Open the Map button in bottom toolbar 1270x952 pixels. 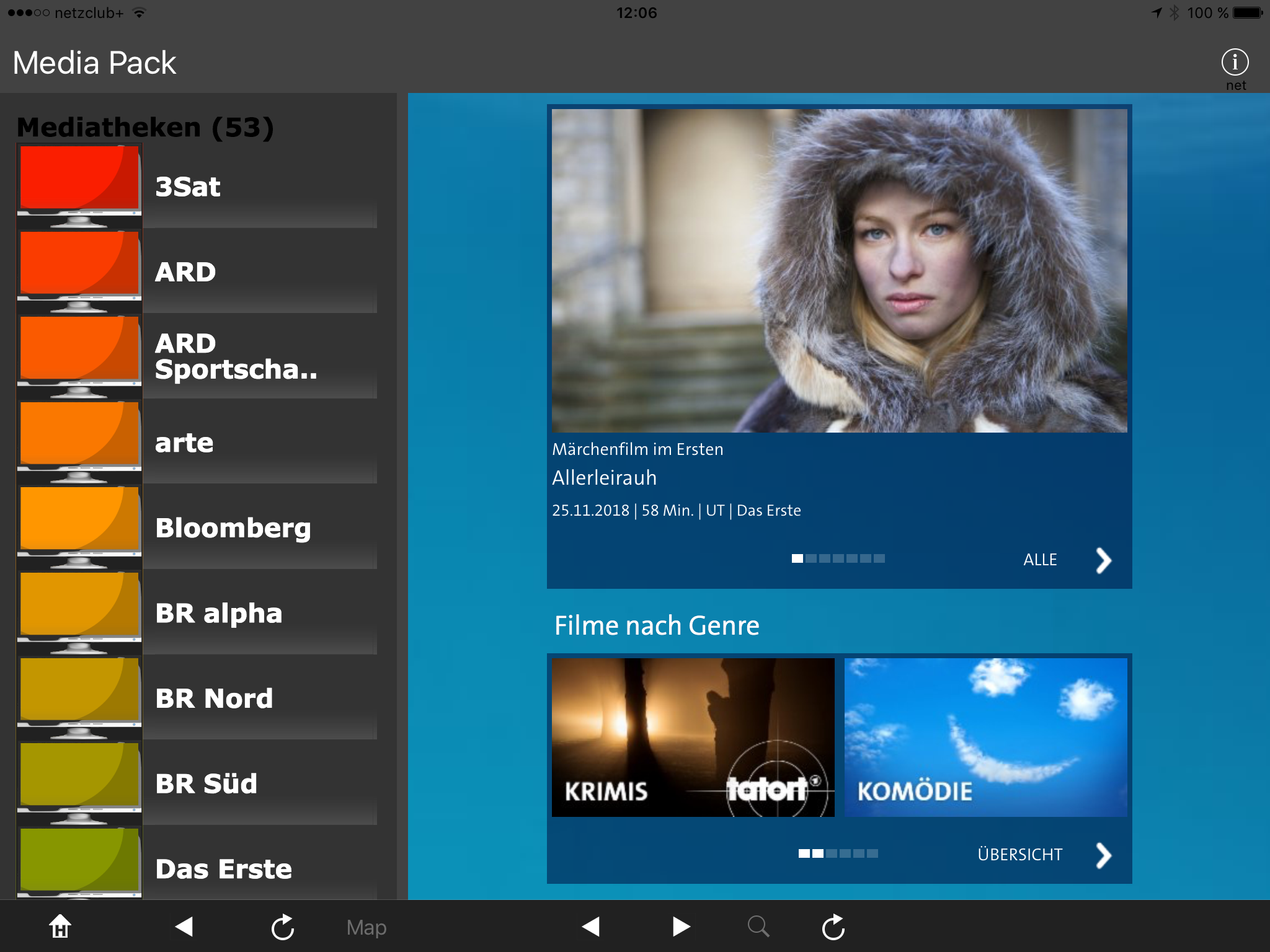pyautogui.click(x=366, y=927)
